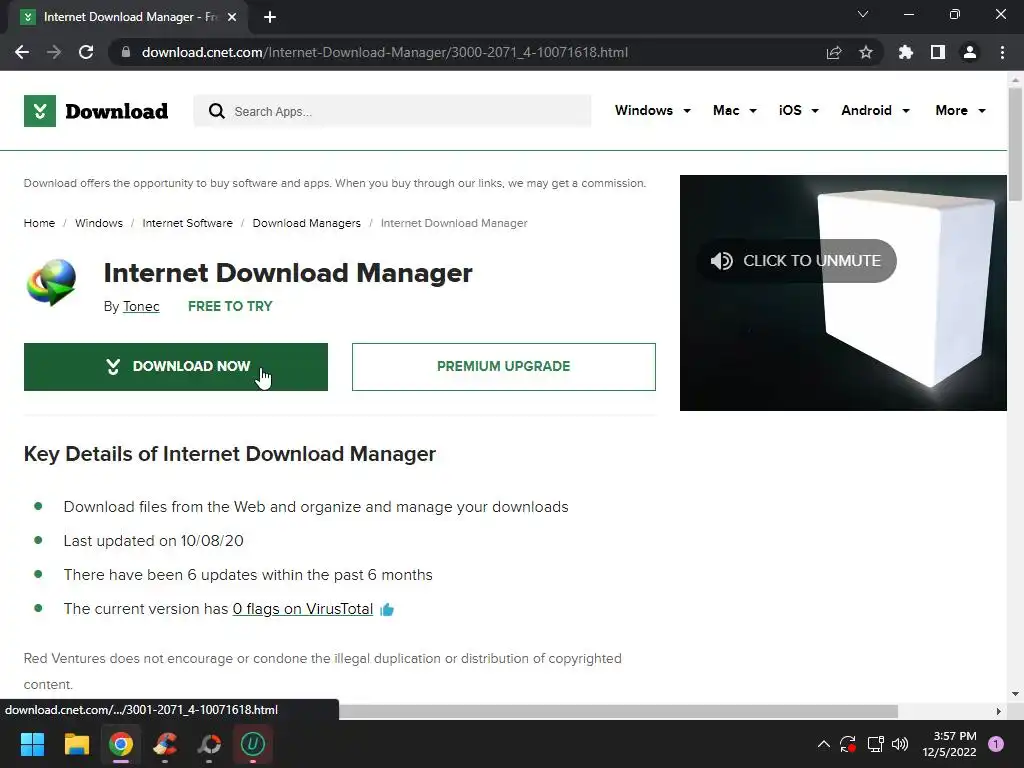
Task: Click 'Key Details of Internet Download Manager' heading
Action: pos(229,454)
